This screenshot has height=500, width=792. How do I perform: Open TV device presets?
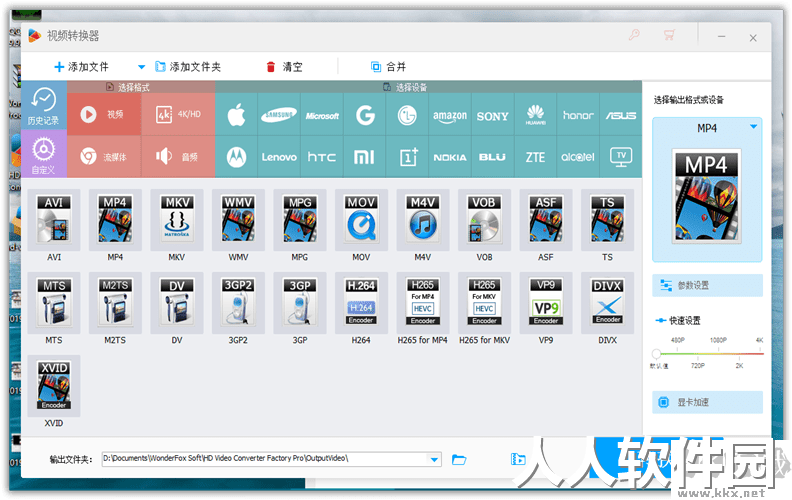(x=621, y=157)
